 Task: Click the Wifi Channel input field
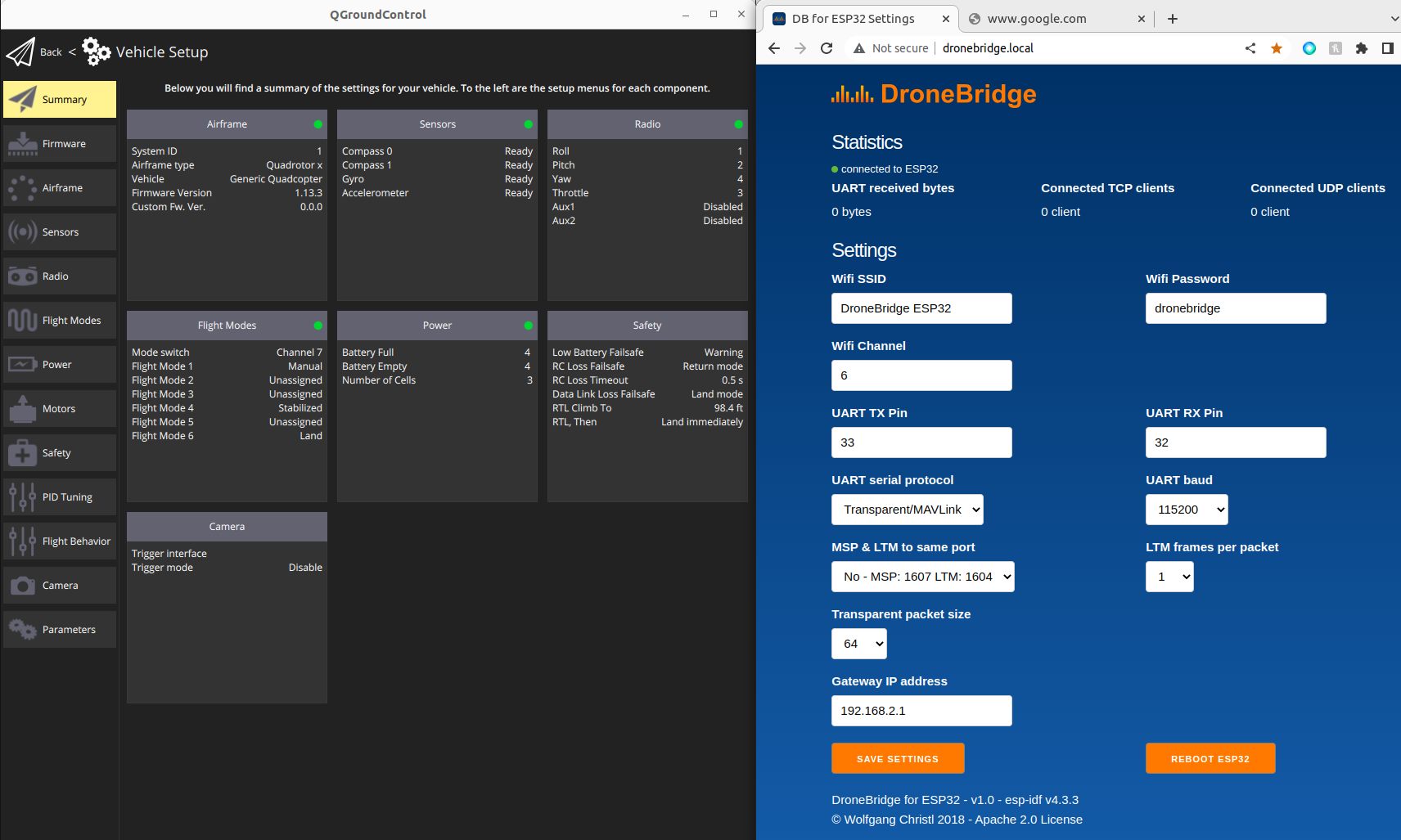[x=921, y=375]
